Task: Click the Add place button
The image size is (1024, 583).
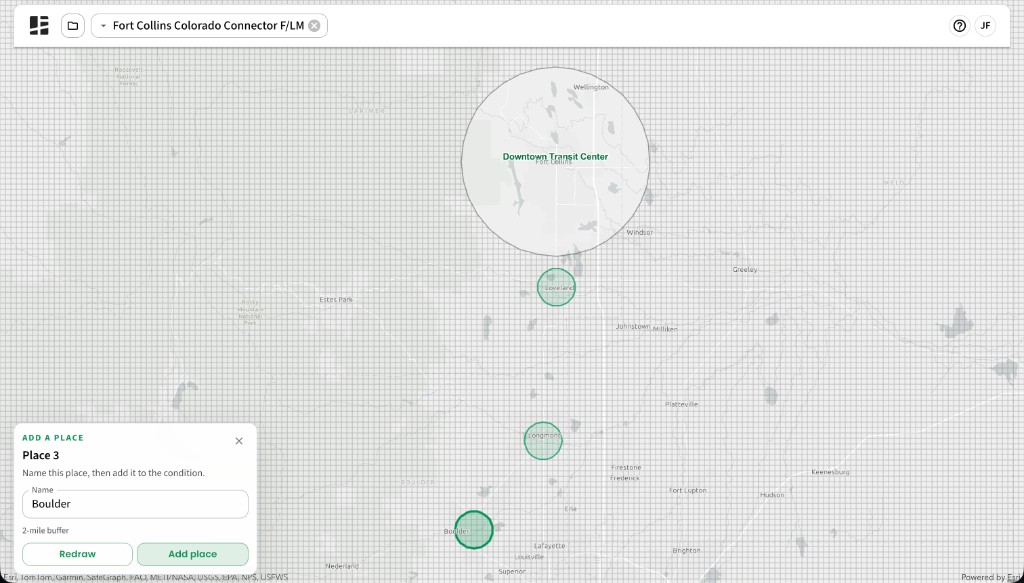Action: (193, 554)
